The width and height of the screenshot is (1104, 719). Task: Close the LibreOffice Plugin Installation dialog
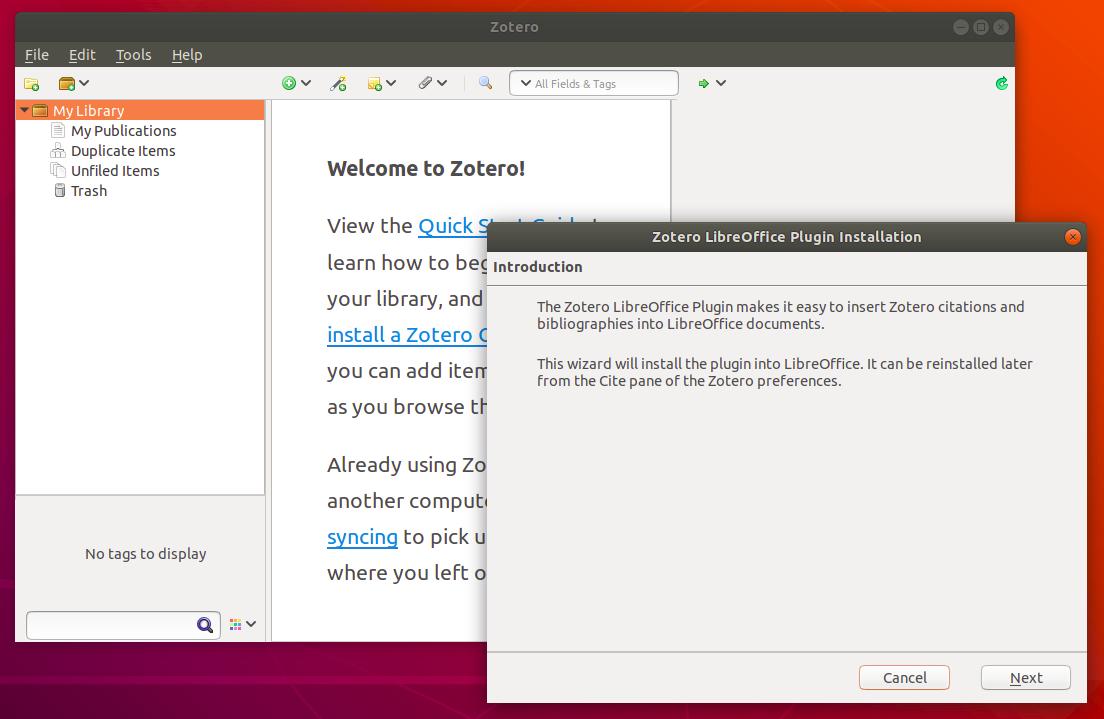tap(1072, 237)
